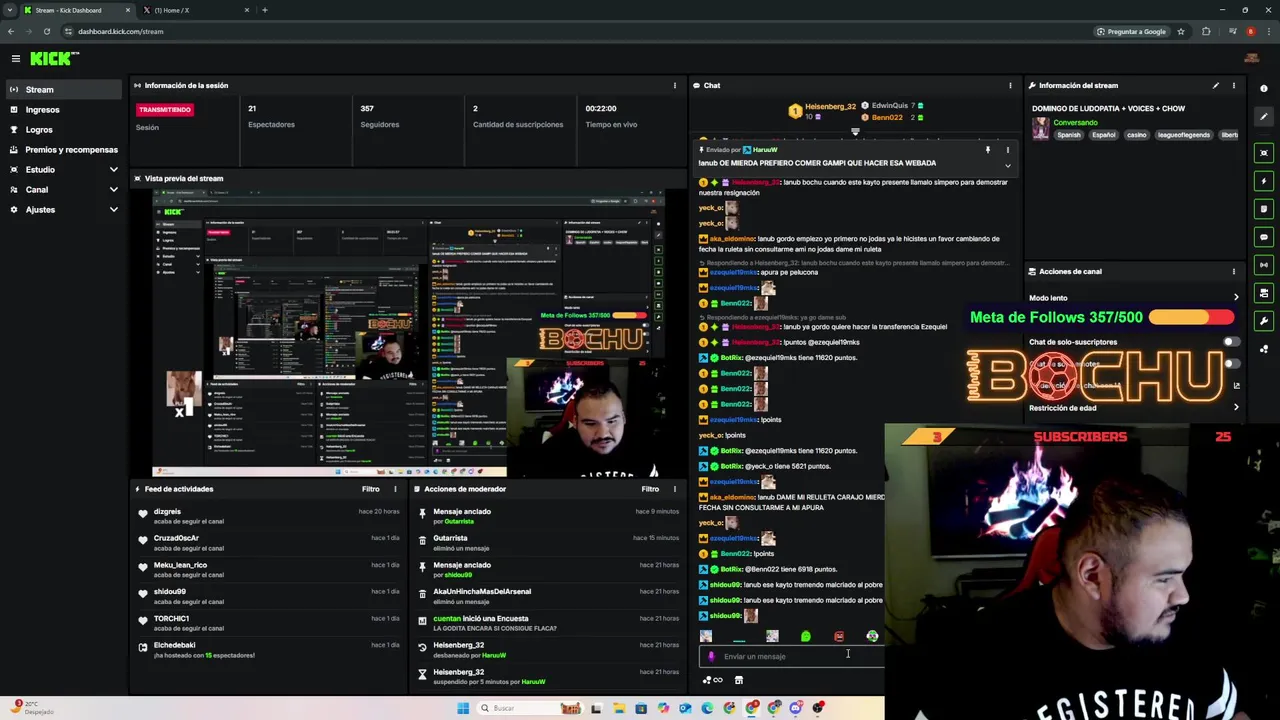The image size is (1280, 720).
Task: Open Restricción de edad settings
Action: pyautogui.click(x=1135, y=408)
